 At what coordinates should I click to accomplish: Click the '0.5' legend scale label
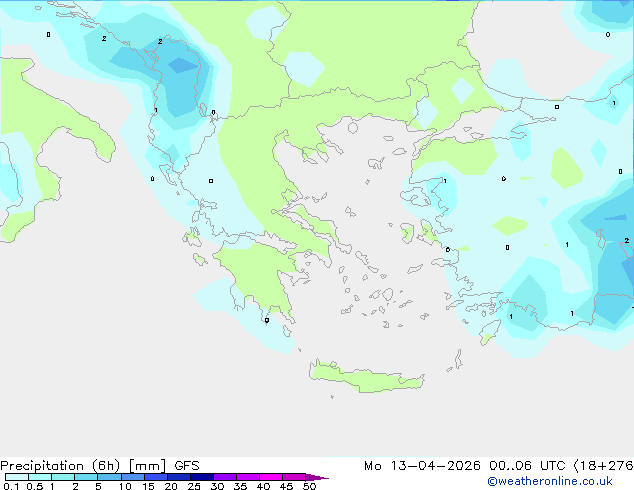(x=35, y=486)
